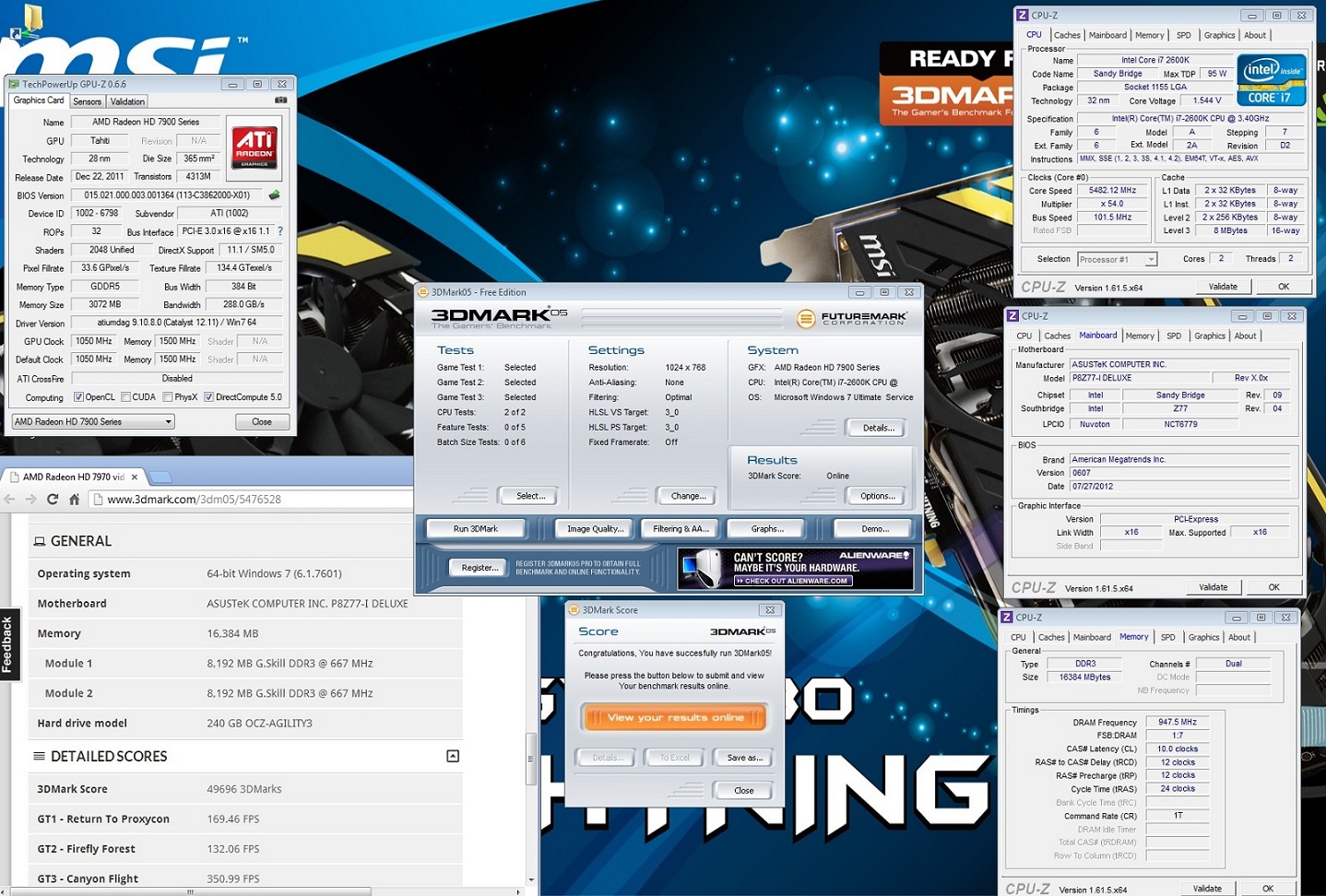Screen dimensions: 1326x896
Task: Toggle DirectCompute 5.0 checkbox in GPU-Z
Action: [x=208, y=397]
